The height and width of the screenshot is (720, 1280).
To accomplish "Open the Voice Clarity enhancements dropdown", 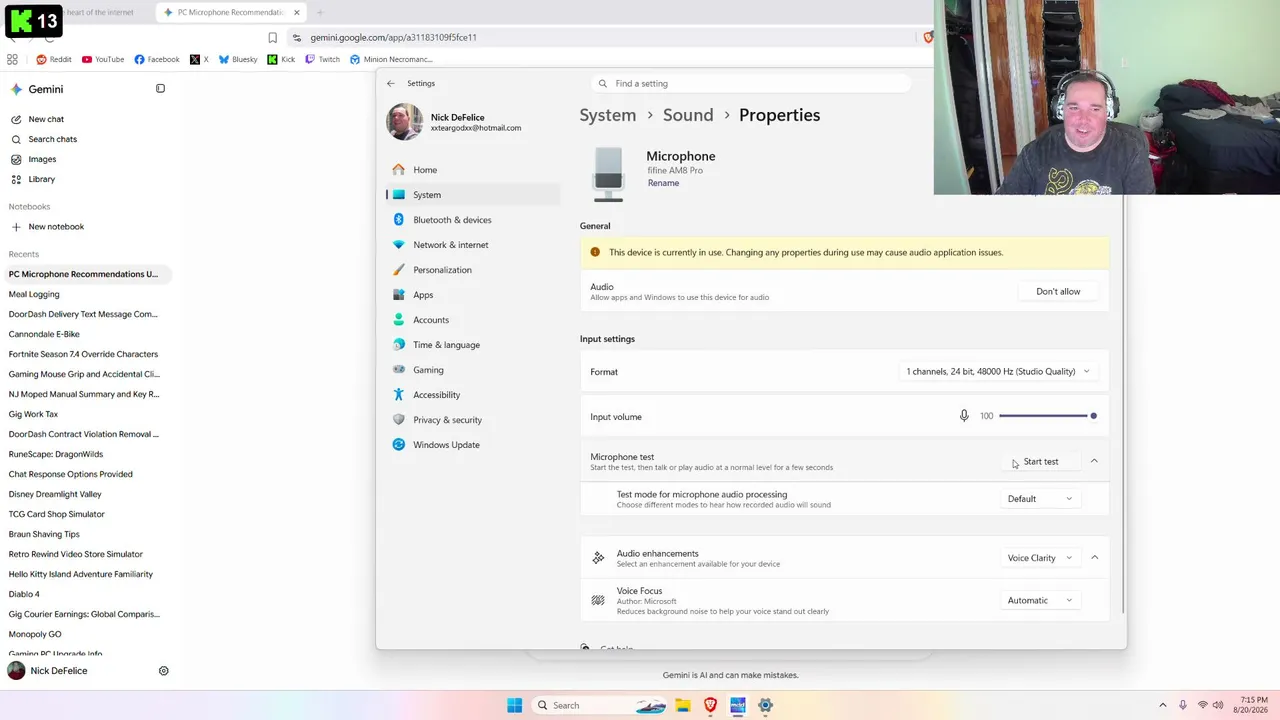I will click(1039, 558).
